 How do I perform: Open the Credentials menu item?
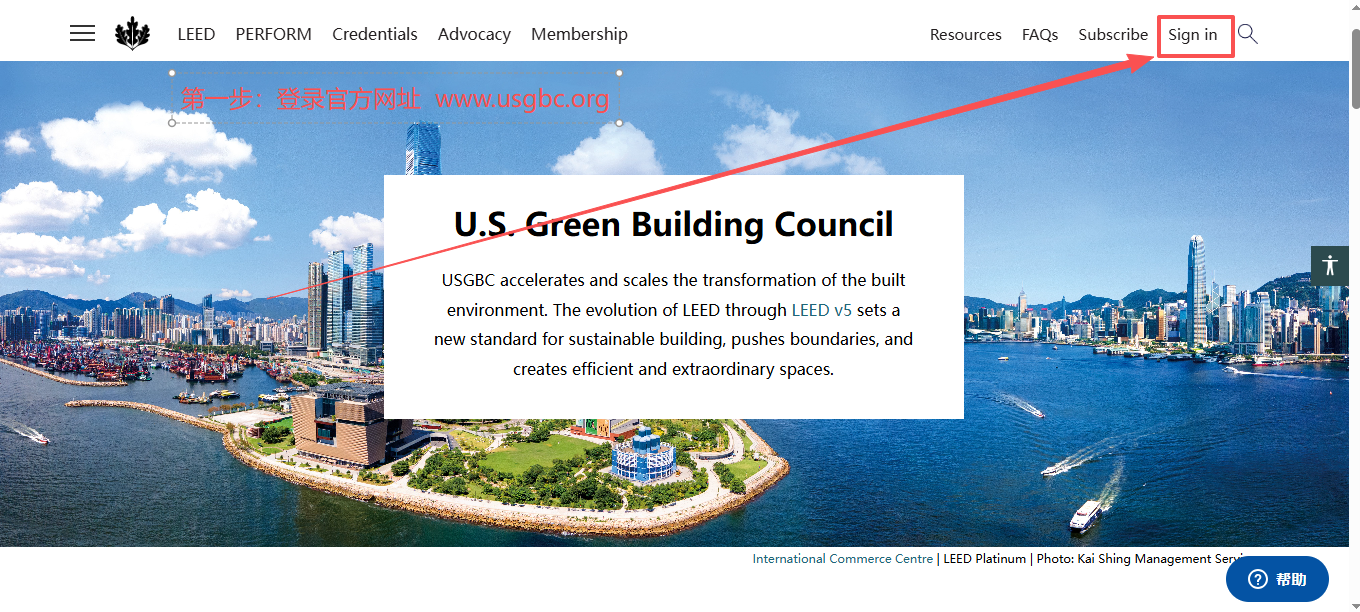(x=375, y=33)
